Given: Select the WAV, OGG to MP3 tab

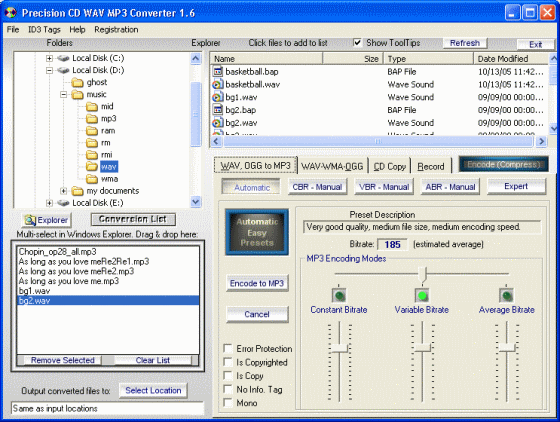Looking at the screenshot, I should click(x=256, y=166).
